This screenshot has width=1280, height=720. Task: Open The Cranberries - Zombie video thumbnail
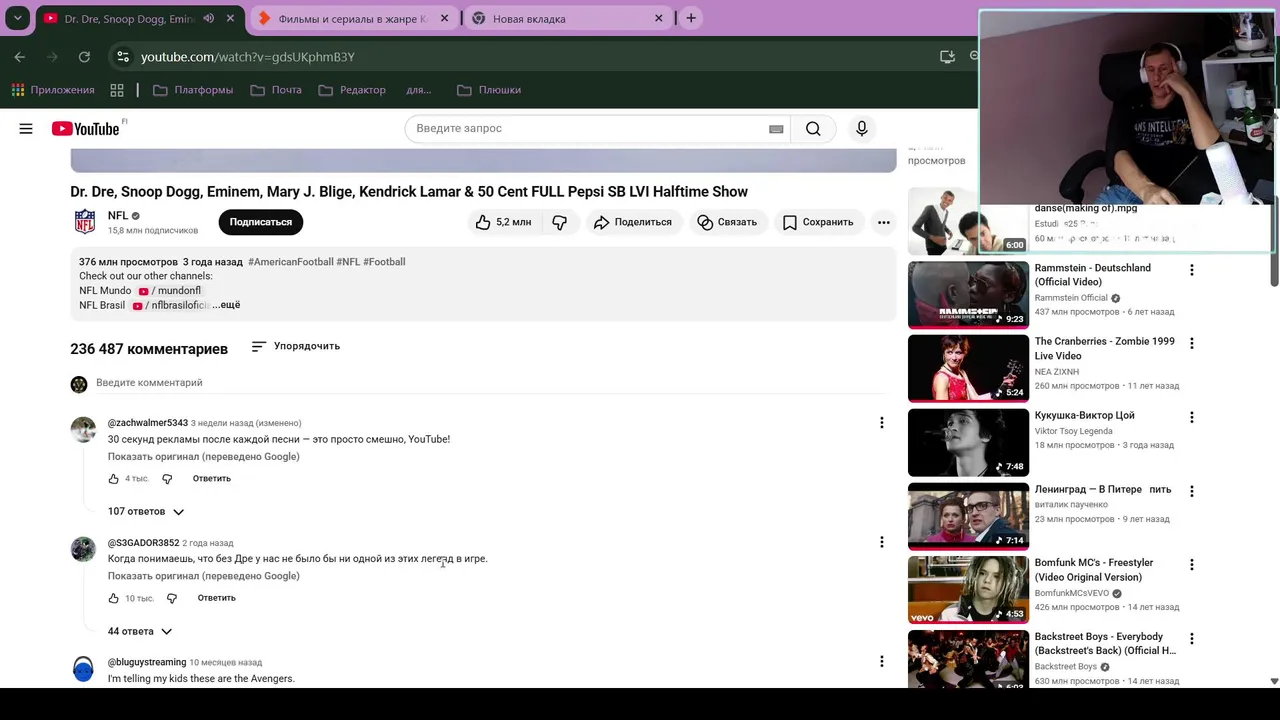click(x=968, y=368)
